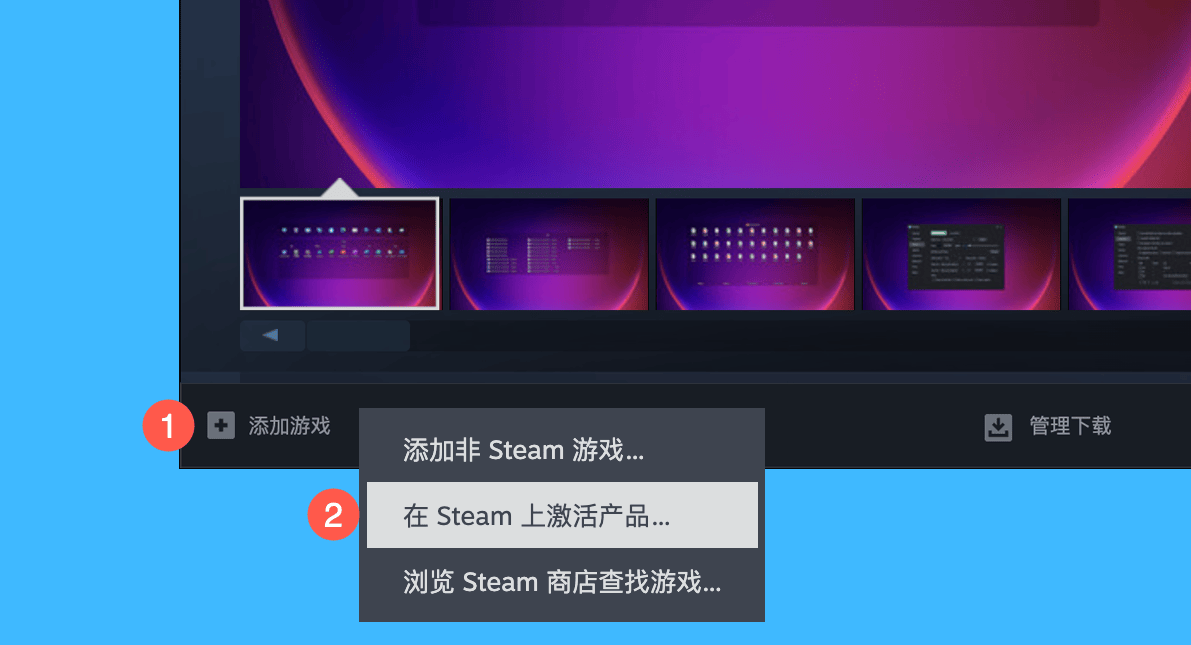Click the plus icon beside 添加游戏
This screenshot has width=1191, height=645.
coord(221,425)
